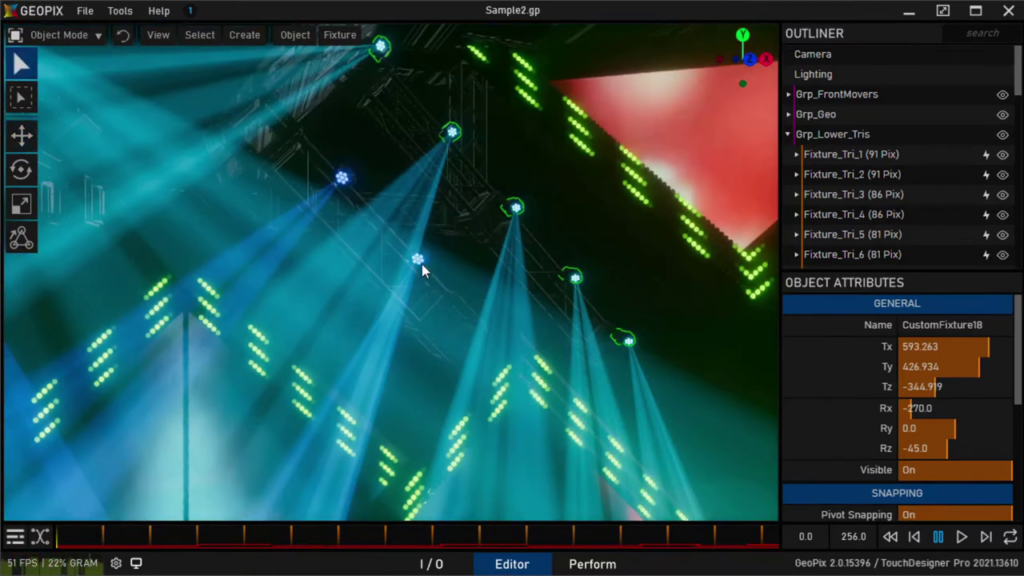The height and width of the screenshot is (576, 1024).
Task: Select the Scale tool
Action: [21, 204]
